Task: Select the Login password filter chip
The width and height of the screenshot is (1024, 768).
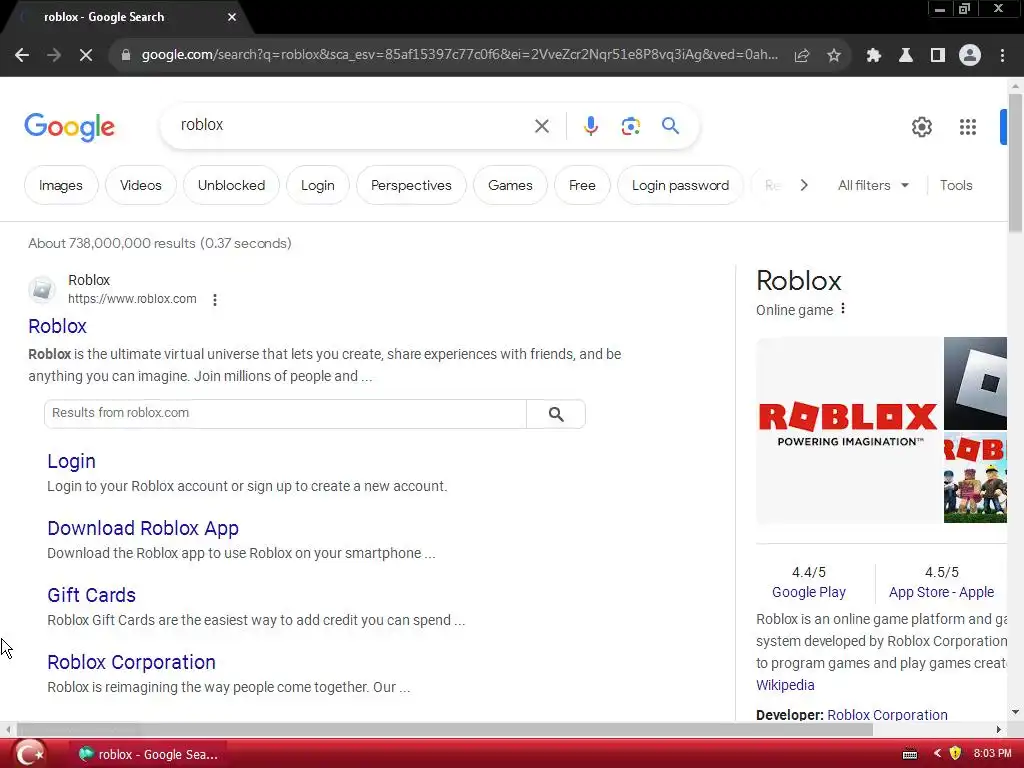Action: [680, 185]
